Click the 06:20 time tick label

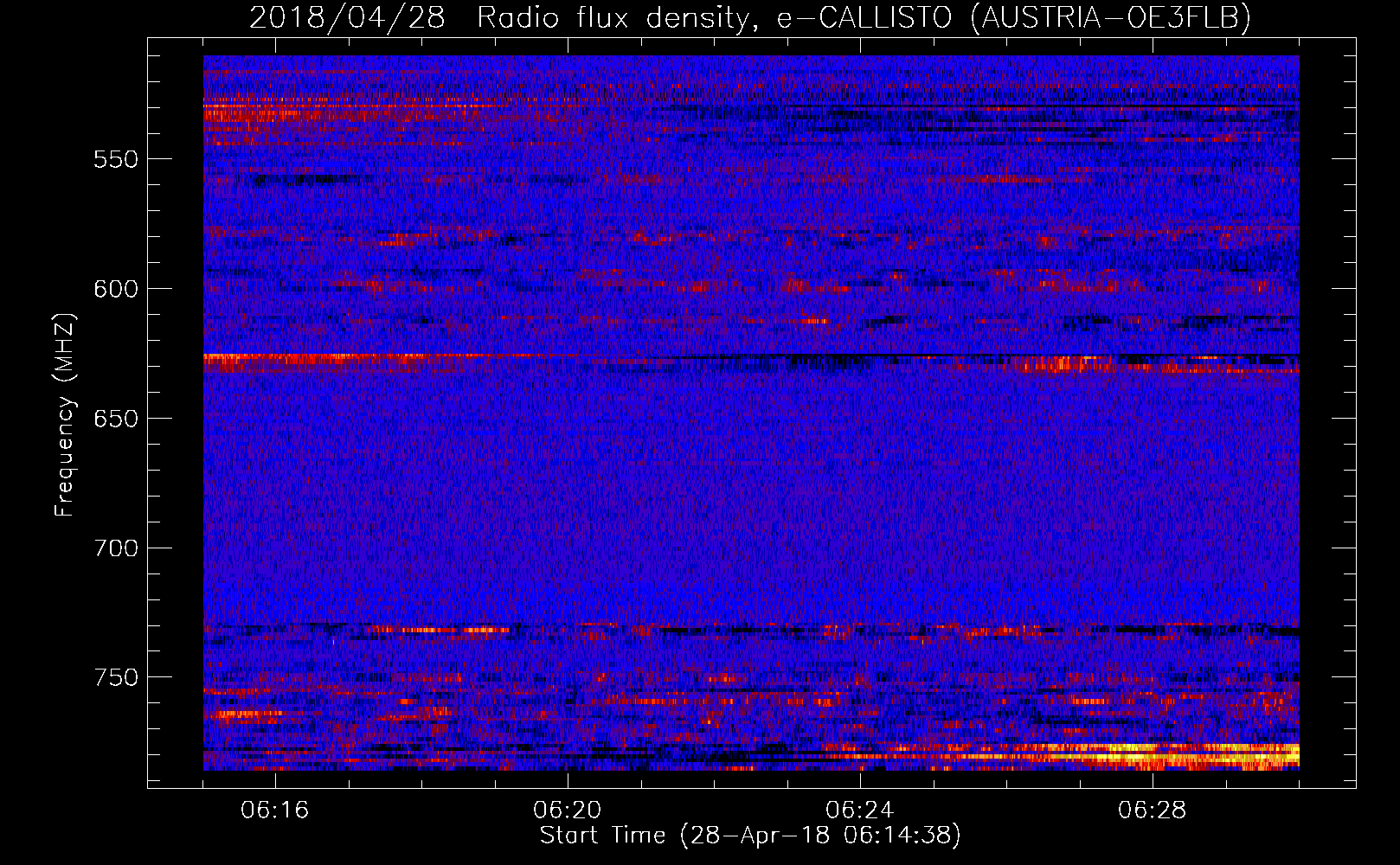[568, 811]
